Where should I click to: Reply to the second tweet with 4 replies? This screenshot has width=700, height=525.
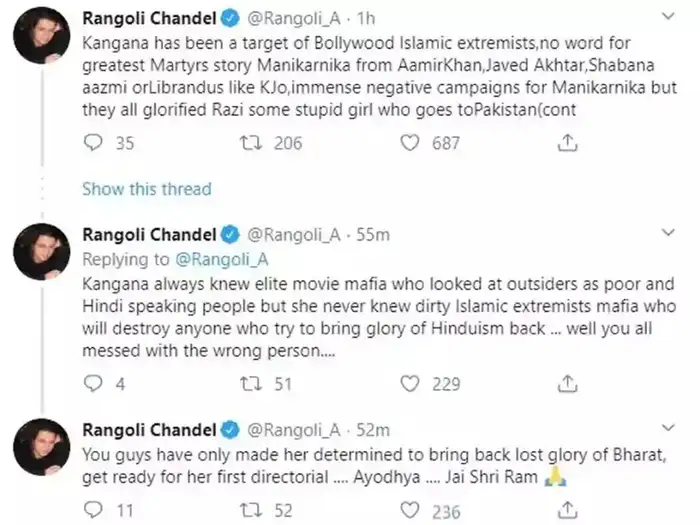click(94, 384)
